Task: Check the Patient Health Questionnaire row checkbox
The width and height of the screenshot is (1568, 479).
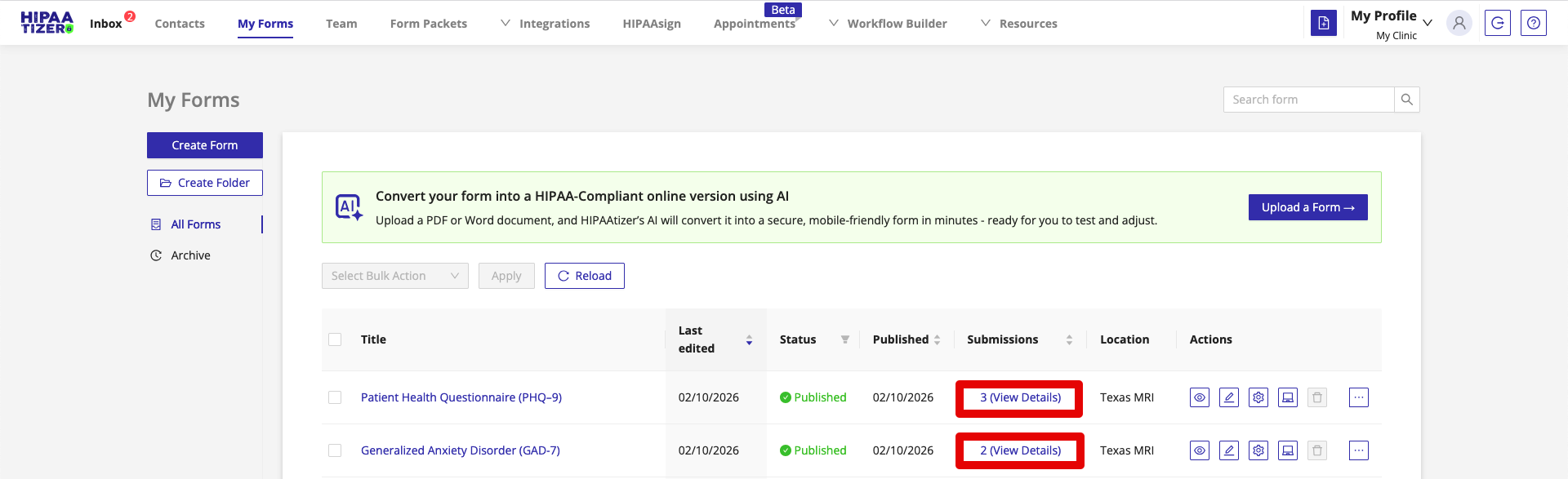Action: click(335, 397)
